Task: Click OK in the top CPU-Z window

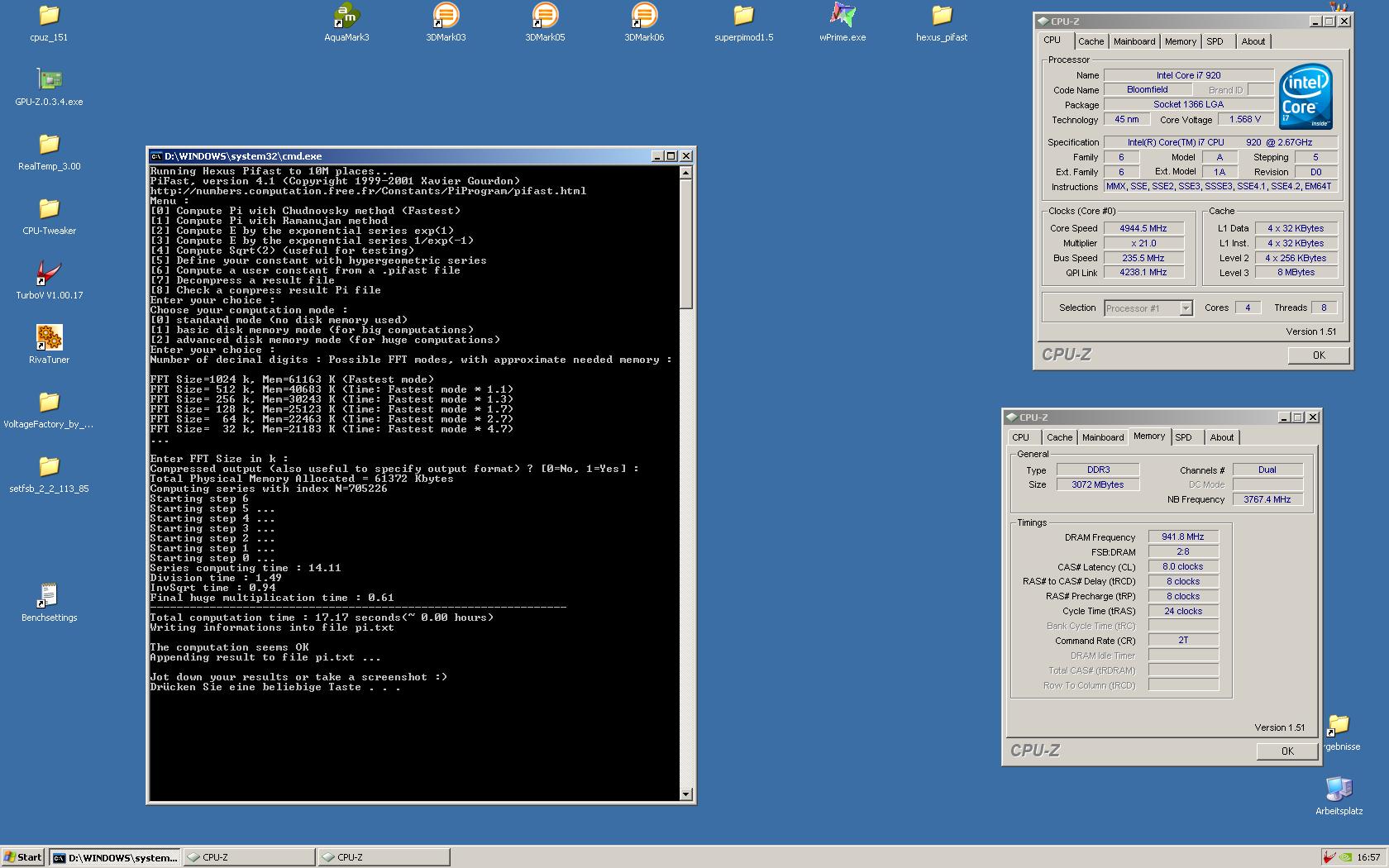Action: [x=1319, y=355]
